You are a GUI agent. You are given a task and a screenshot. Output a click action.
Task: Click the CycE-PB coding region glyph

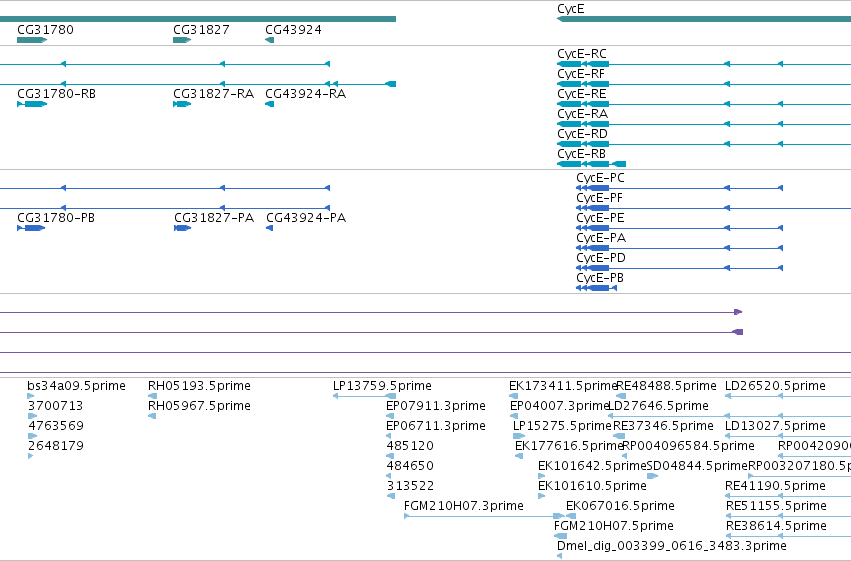(x=596, y=288)
